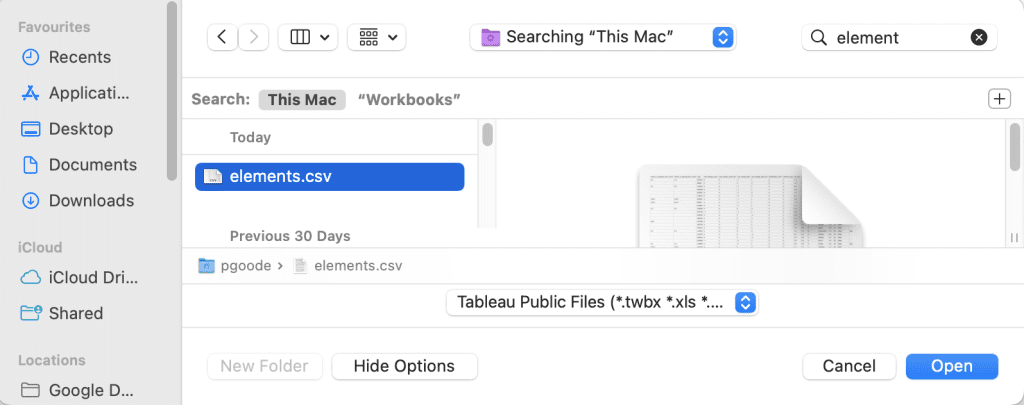
Task: Click the Cancel button
Action: click(x=849, y=366)
